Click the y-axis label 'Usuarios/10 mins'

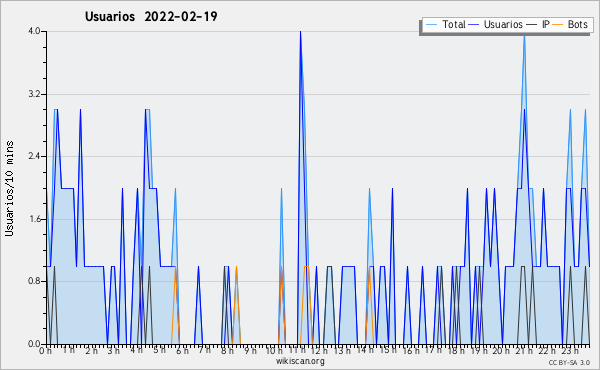[9, 188]
